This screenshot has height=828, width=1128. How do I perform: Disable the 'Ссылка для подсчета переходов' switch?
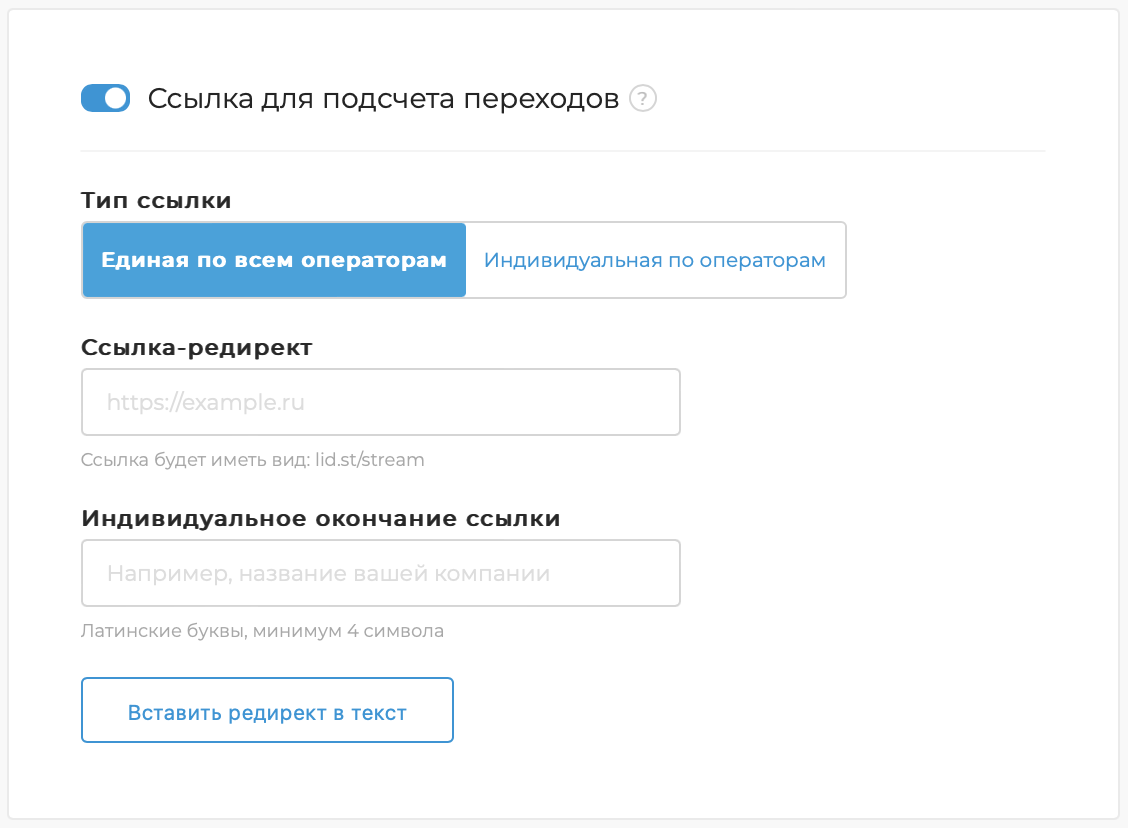[105, 98]
